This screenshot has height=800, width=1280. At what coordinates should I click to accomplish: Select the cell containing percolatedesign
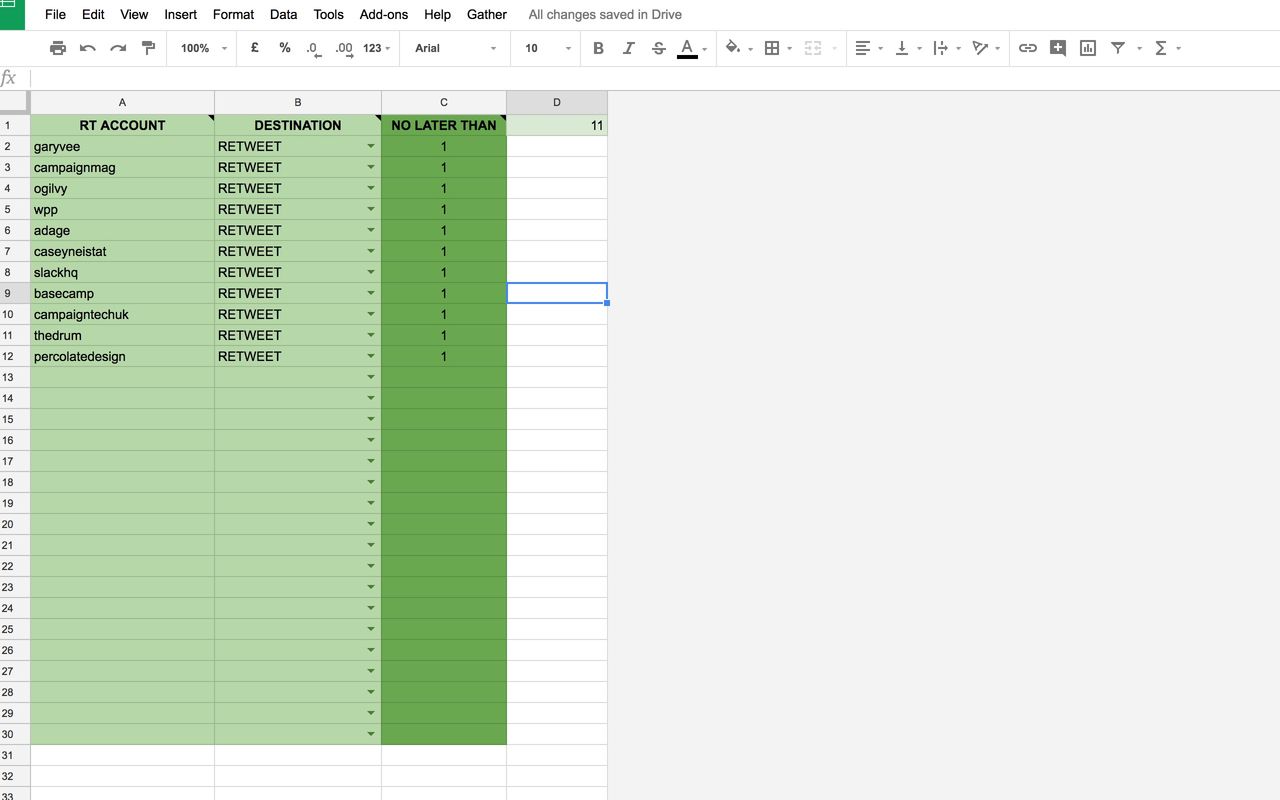click(122, 356)
